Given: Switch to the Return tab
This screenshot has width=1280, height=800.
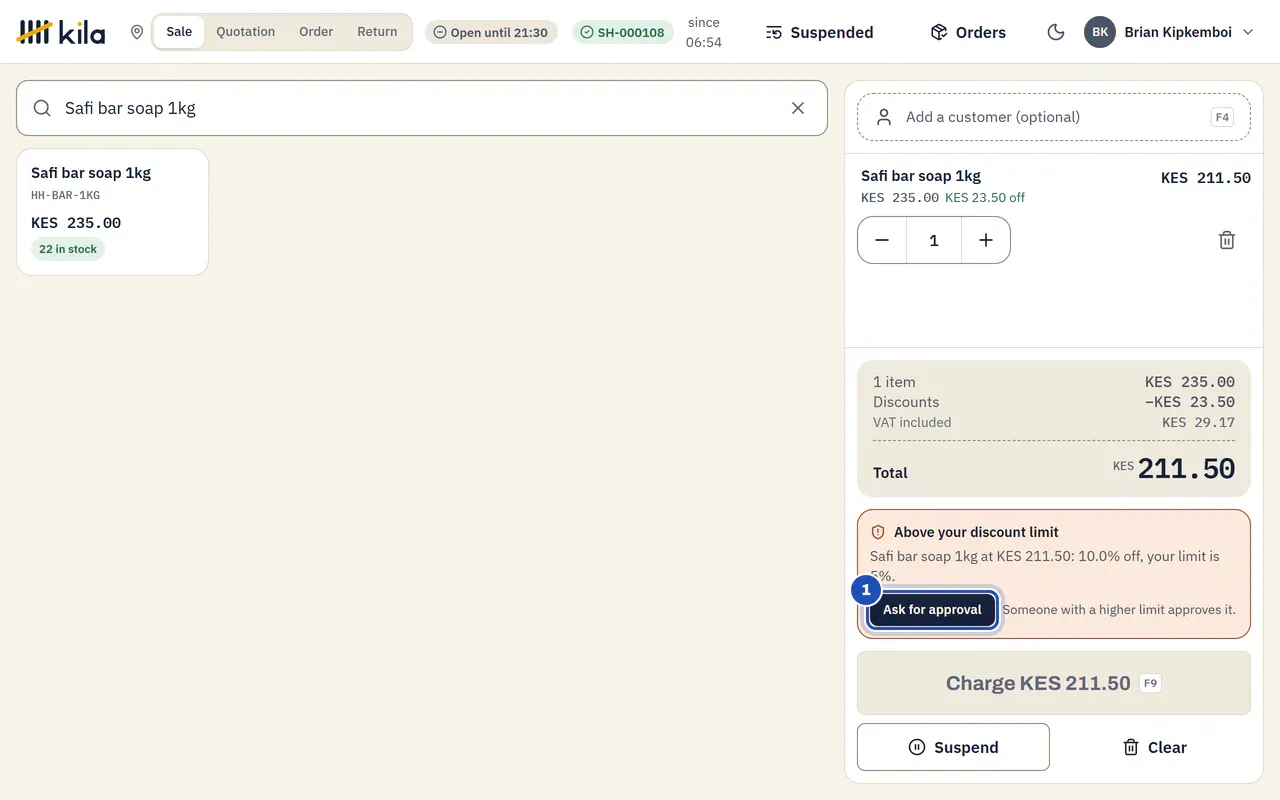Looking at the screenshot, I should coord(377,32).
